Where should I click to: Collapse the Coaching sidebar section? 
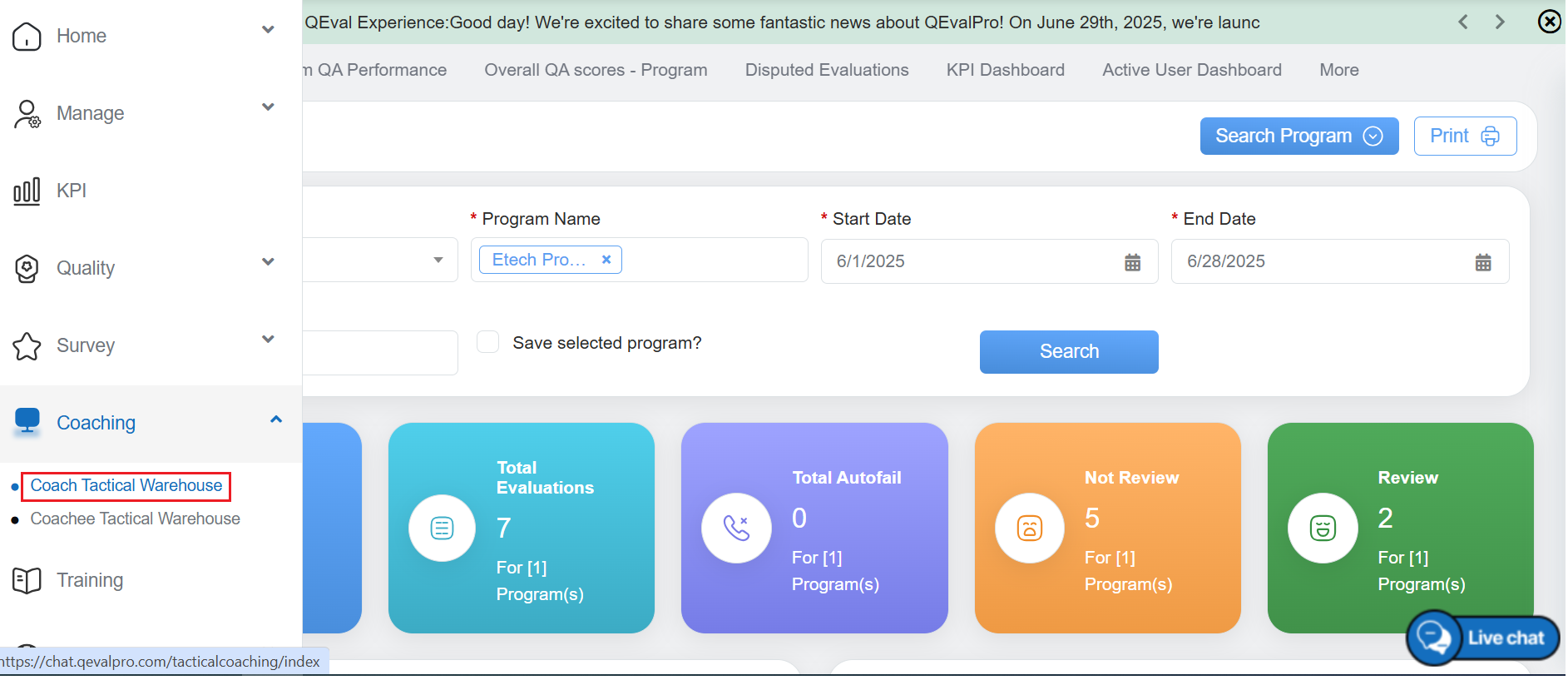276,419
